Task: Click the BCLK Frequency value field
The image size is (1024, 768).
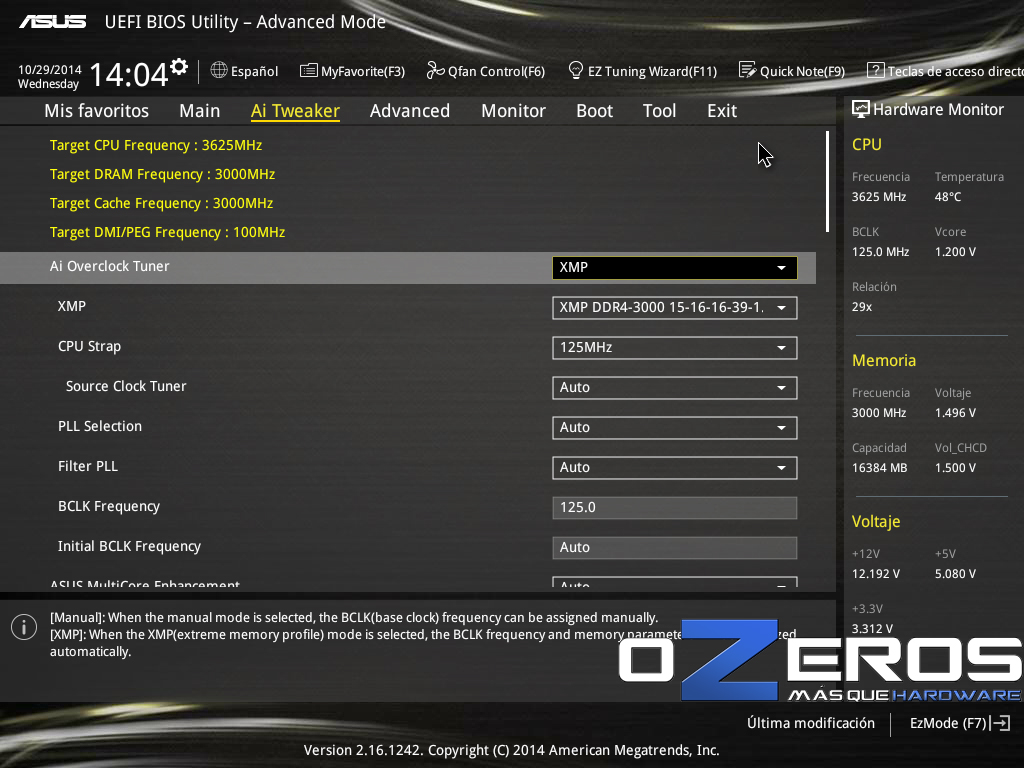Action: [x=675, y=507]
